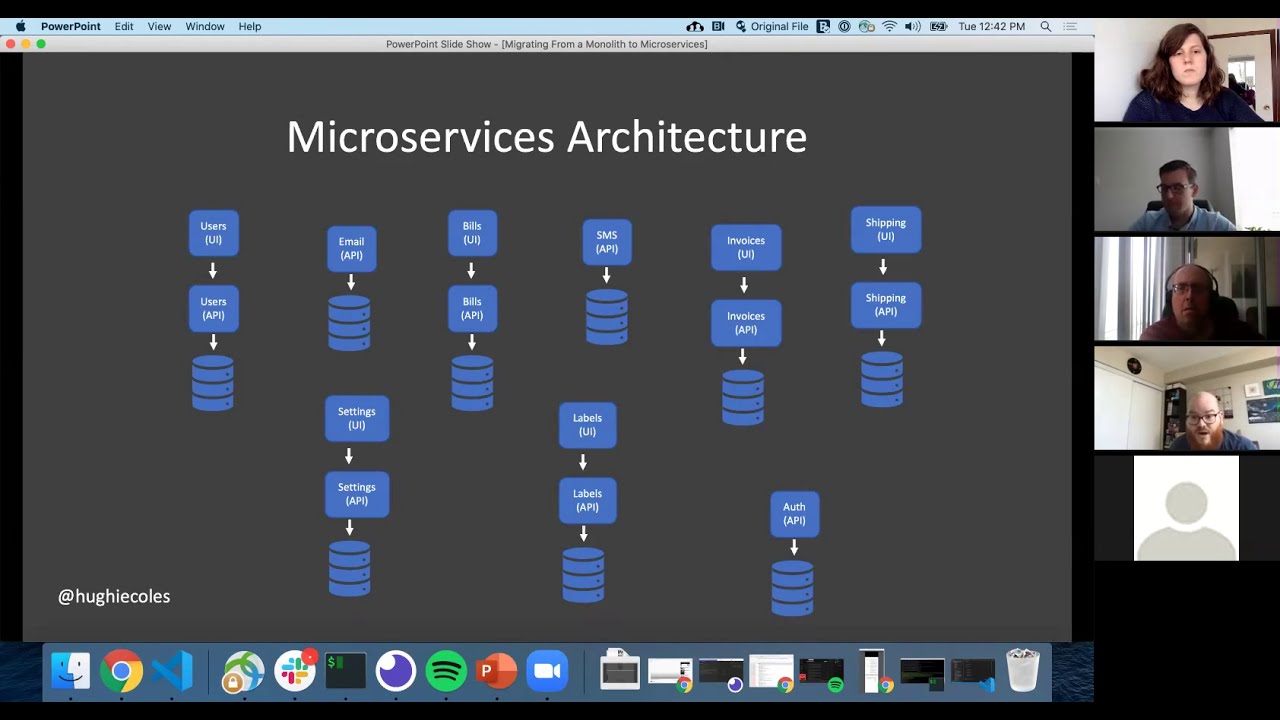Click the Users (UI) box
The width and height of the screenshot is (1280, 720).
(x=213, y=233)
